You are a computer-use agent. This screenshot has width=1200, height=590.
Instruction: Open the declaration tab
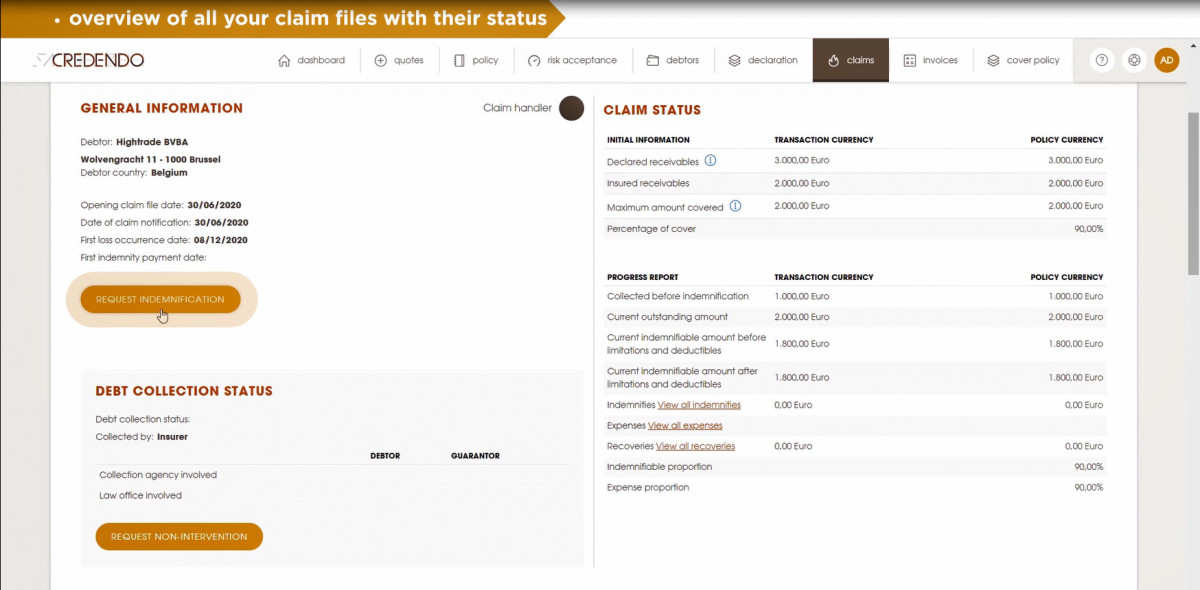click(763, 60)
